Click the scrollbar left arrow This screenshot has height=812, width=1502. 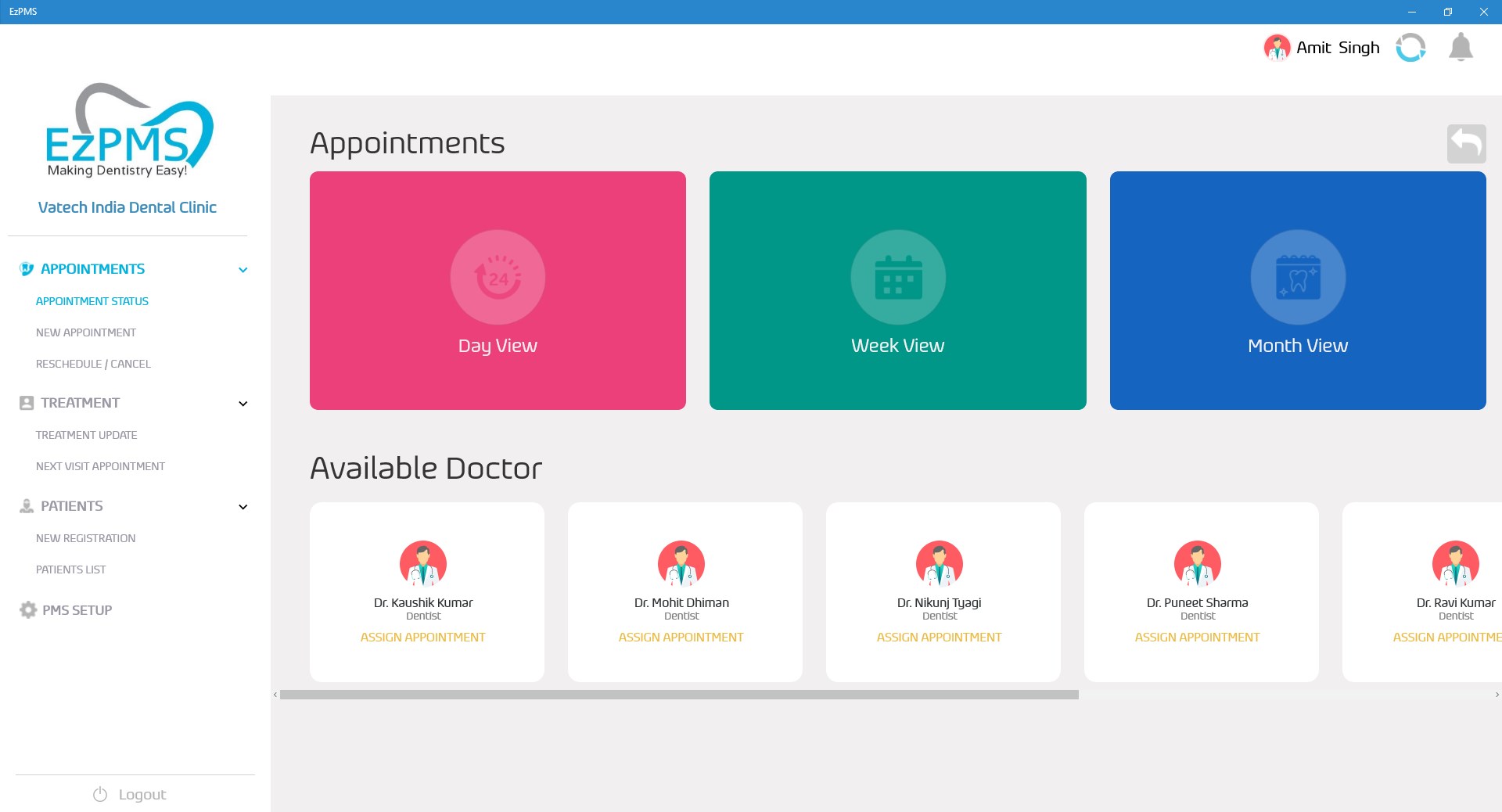tap(275, 695)
